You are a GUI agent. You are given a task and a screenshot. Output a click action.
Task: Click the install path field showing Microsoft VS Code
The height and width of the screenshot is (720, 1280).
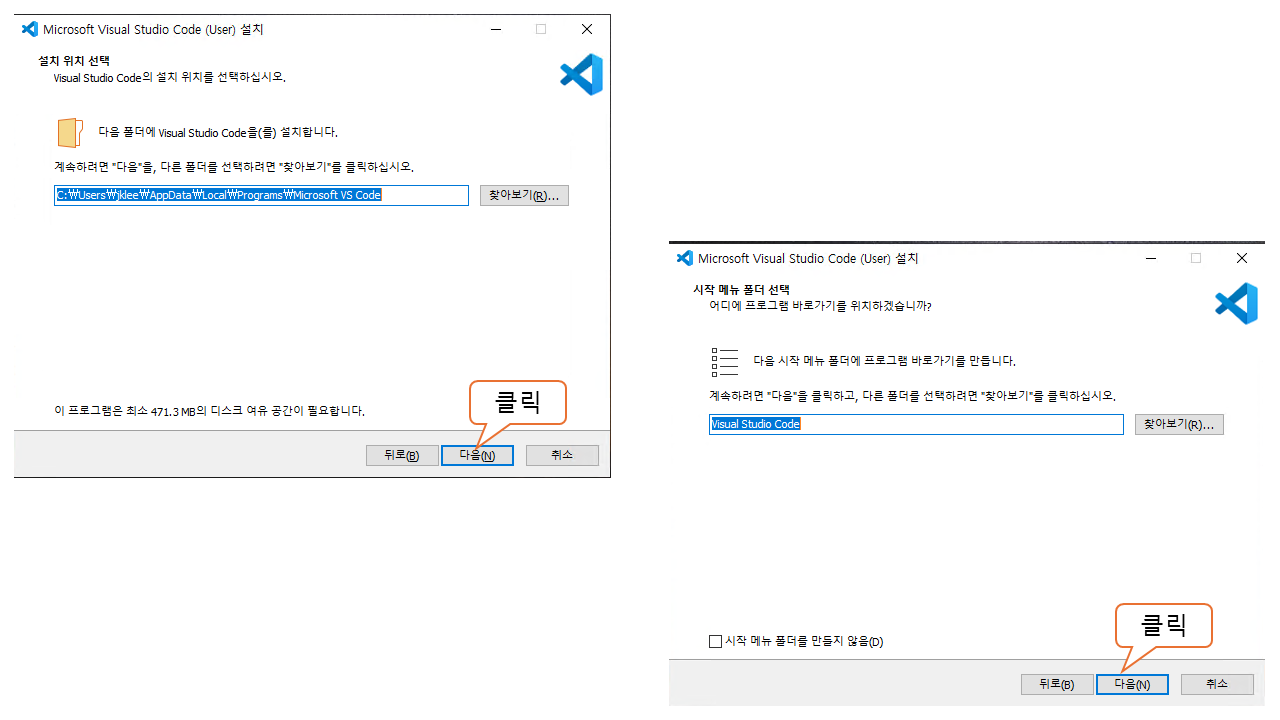[x=261, y=195]
